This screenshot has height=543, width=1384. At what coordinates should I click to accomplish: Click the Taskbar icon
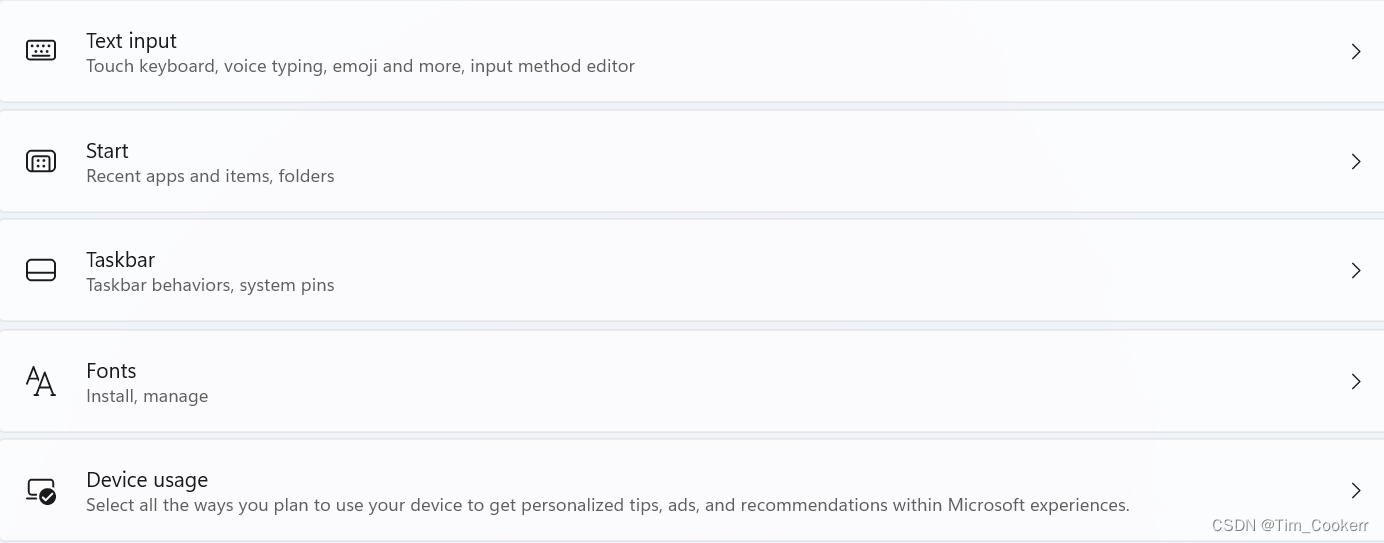click(41, 270)
